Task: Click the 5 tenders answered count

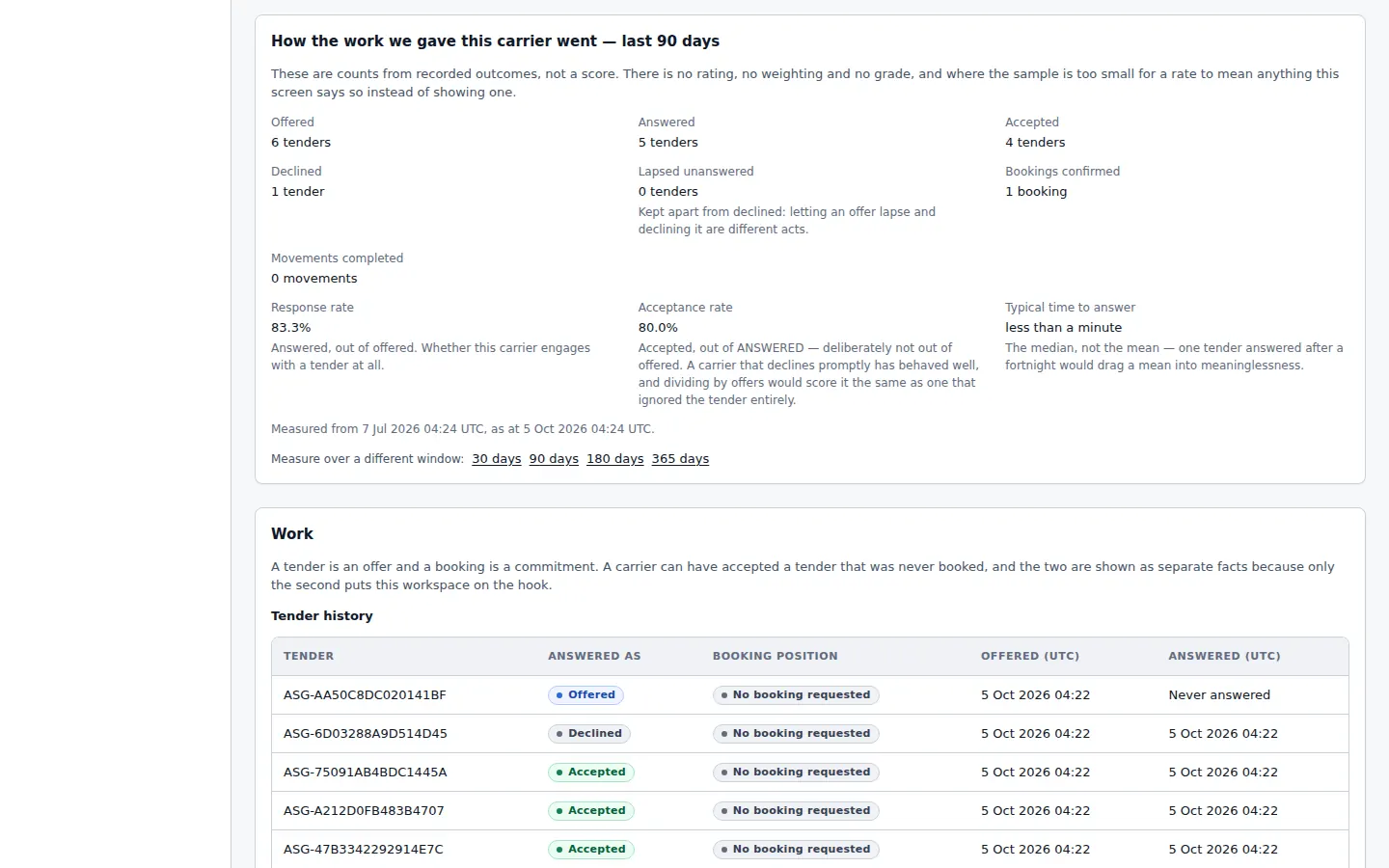Action: coord(667,143)
